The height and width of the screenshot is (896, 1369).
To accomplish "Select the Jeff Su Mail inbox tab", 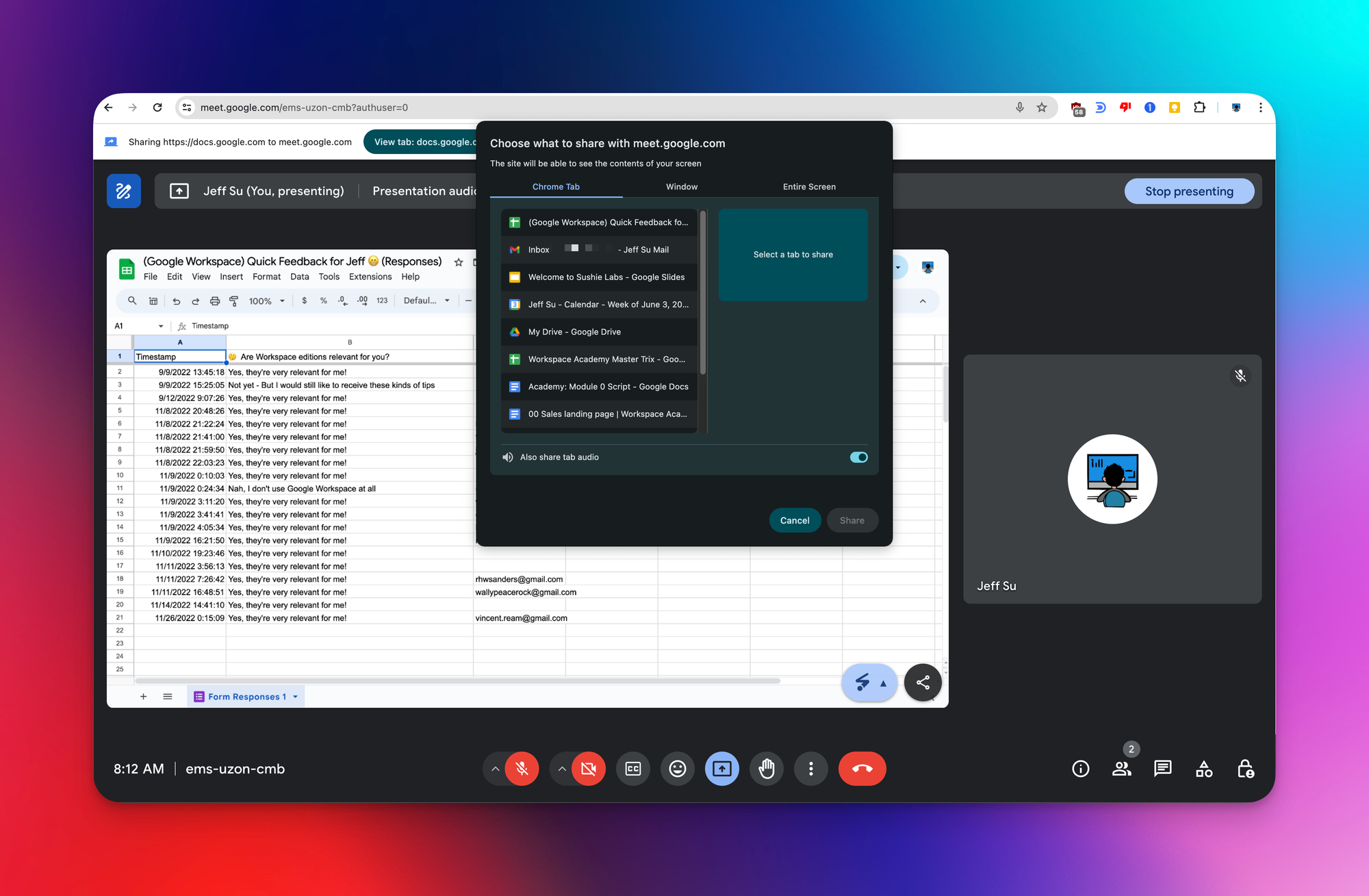I will click(600, 250).
